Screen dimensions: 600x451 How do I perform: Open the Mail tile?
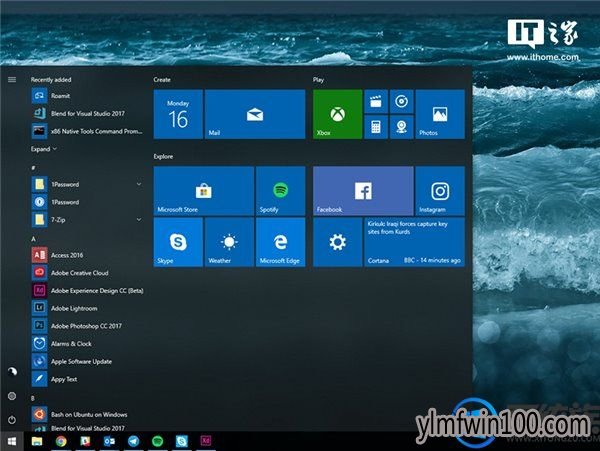point(255,114)
